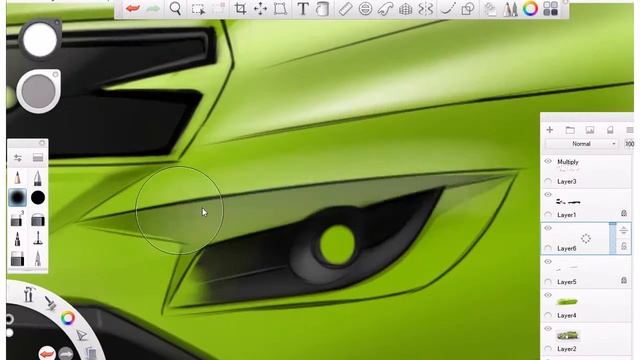
Task: Click the layer opacity value field
Action: (x=629, y=144)
